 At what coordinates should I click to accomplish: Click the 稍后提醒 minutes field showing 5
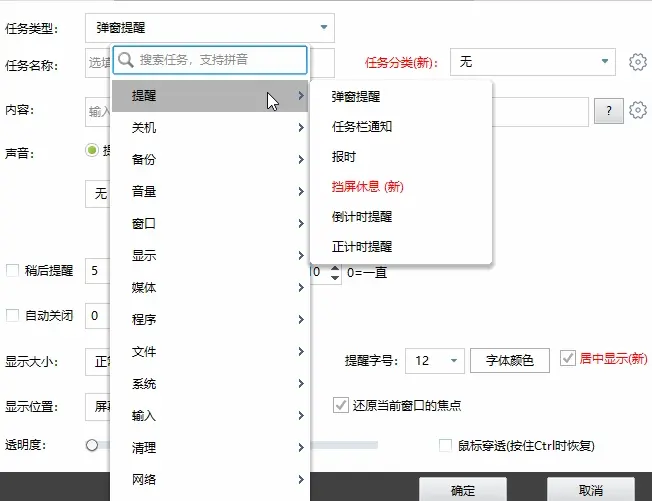click(98, 271)
